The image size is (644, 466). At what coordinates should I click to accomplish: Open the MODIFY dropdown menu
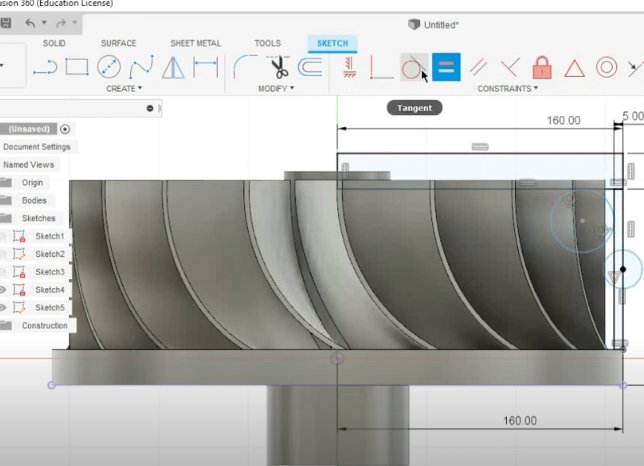(276, 89)
